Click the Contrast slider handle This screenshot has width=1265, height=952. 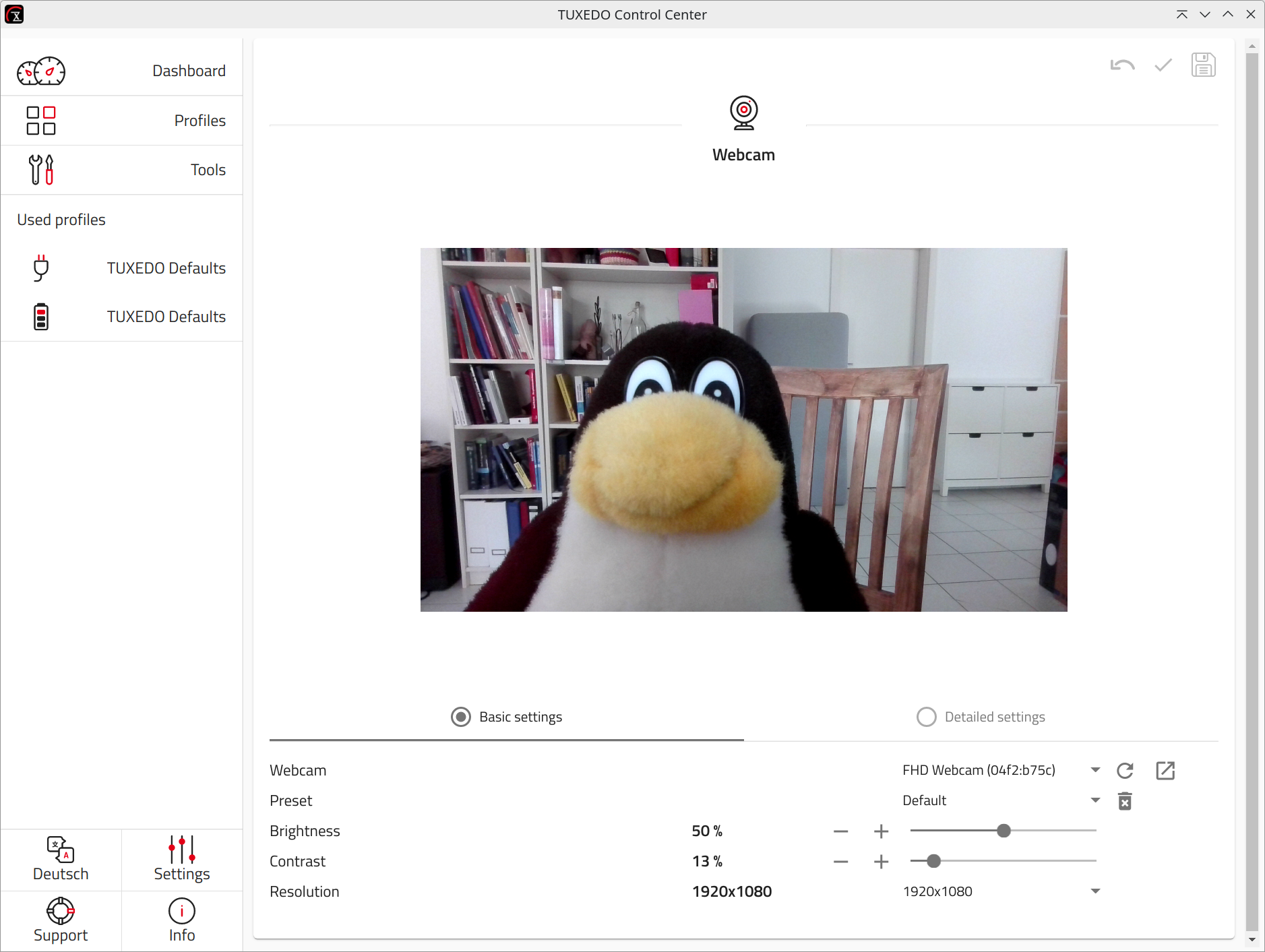[x=933, y=861]
